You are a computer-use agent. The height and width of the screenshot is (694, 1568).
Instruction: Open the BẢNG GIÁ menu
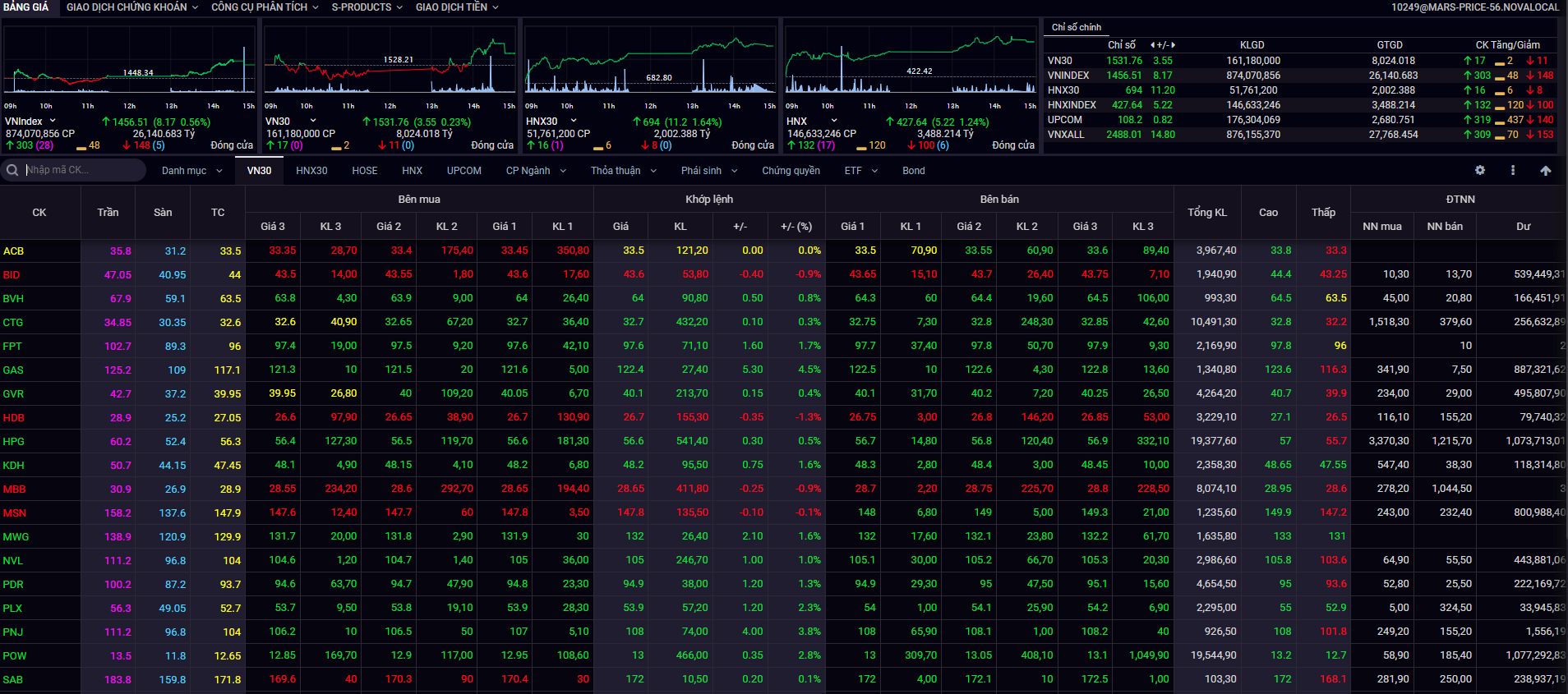[25, 7]
